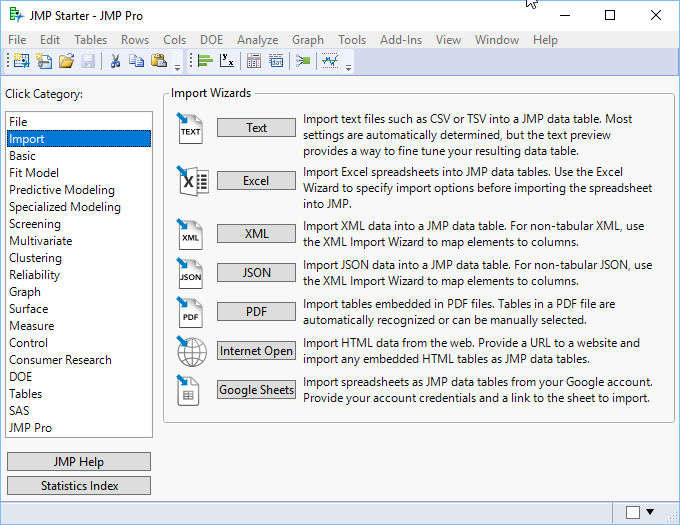Select Predictive Modeling in the category list
Viewport: 680px width, 525px height.
point(62,190)
